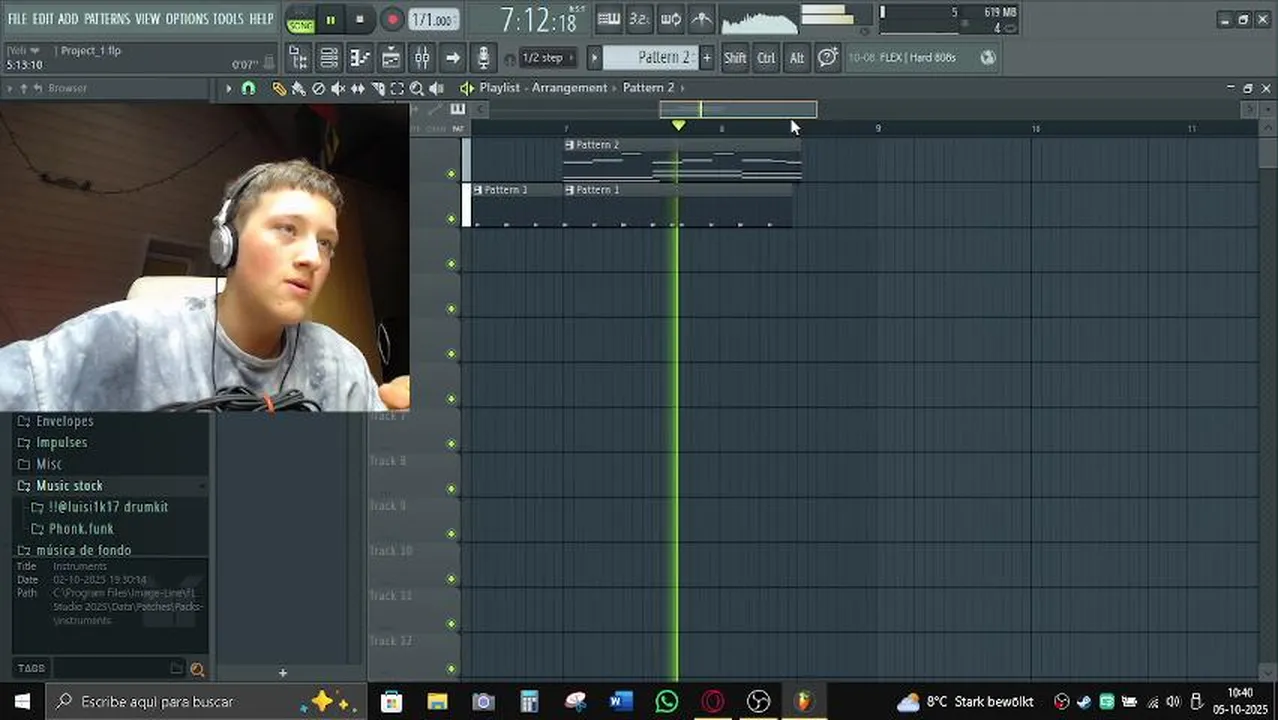Click the orange playhead marker on timeline
Viewport: 1278px width, 720px height.
(x=679, y=126)
